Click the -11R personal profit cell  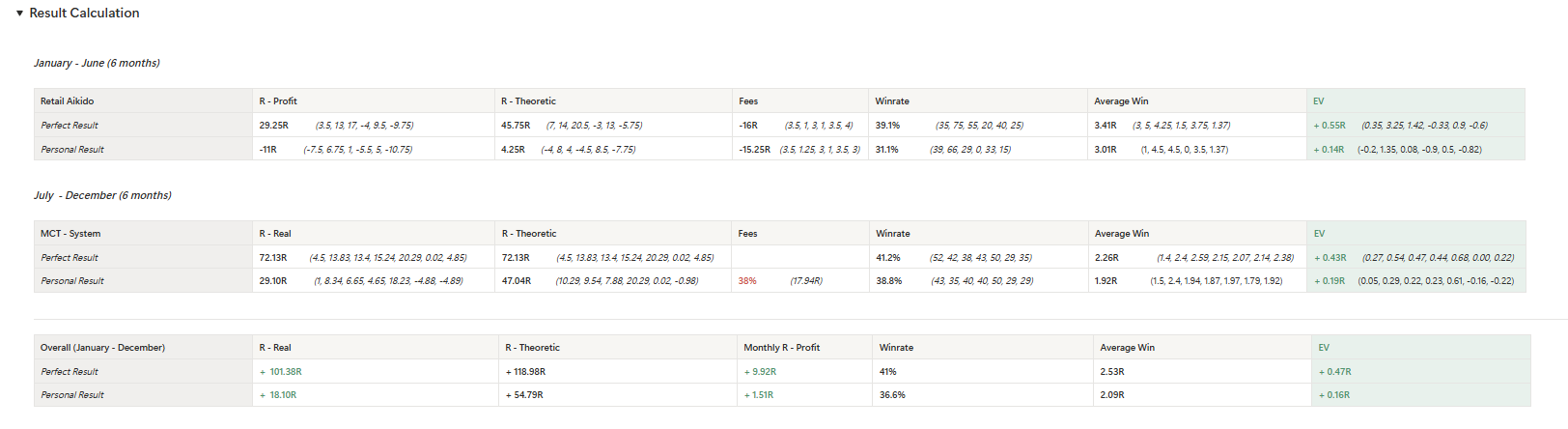pos(374,149)
